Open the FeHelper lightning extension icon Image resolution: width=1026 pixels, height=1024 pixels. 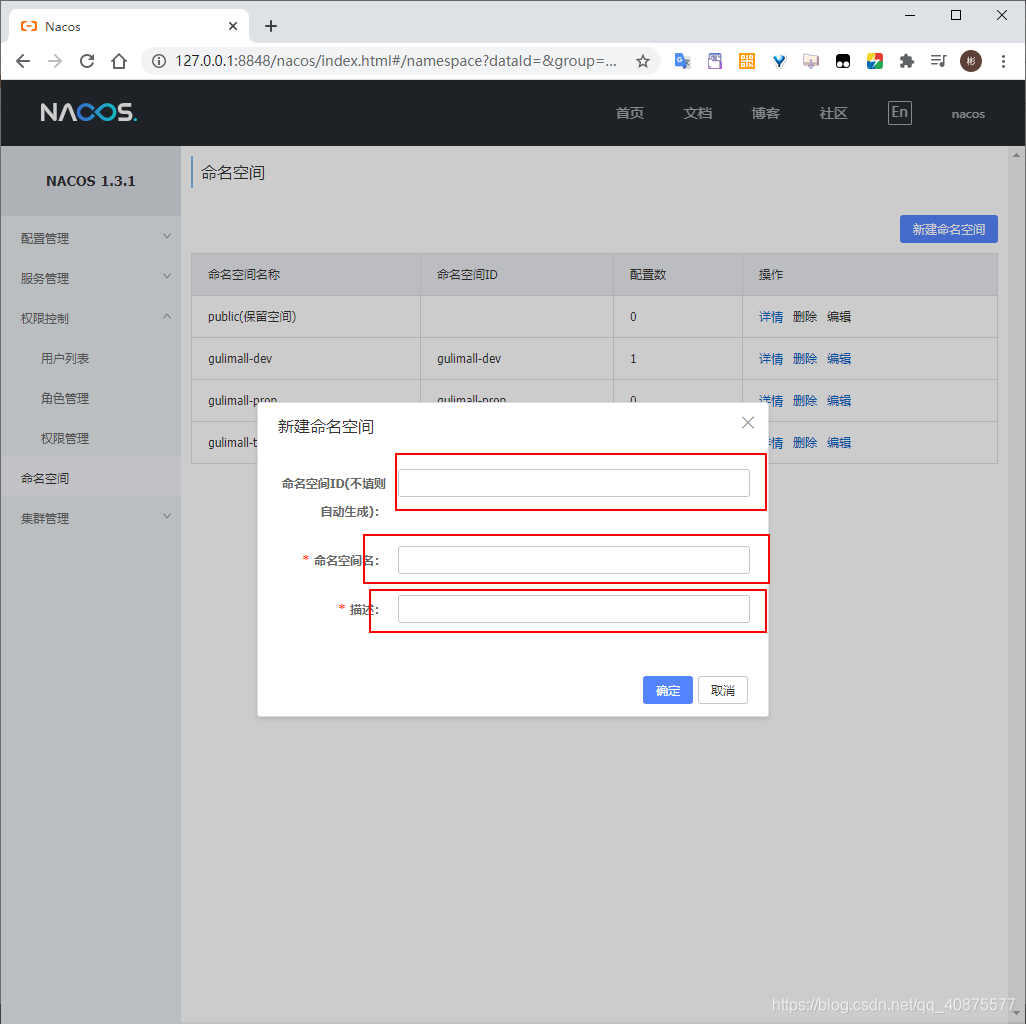[875, 61]
